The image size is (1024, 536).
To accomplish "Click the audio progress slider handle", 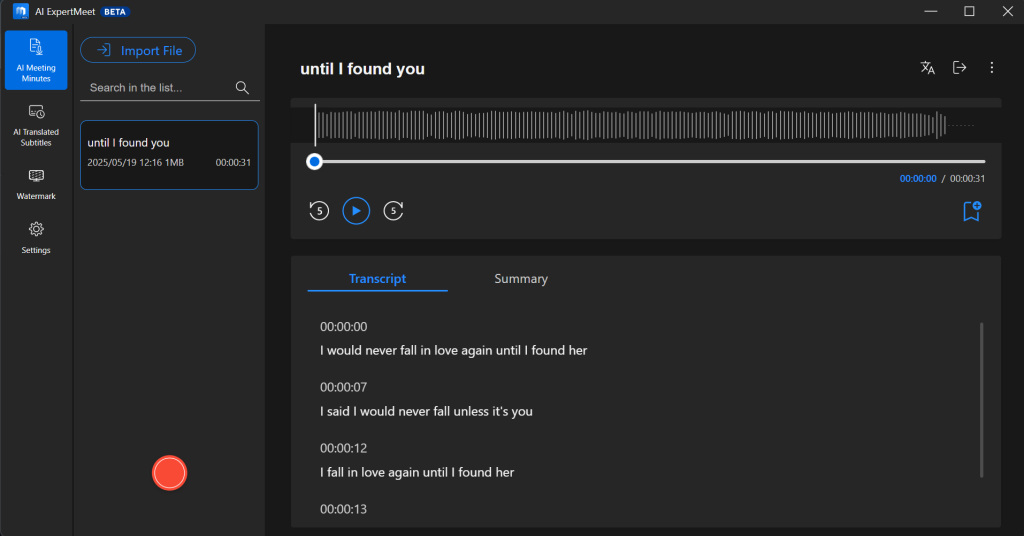I will point(315,161).
